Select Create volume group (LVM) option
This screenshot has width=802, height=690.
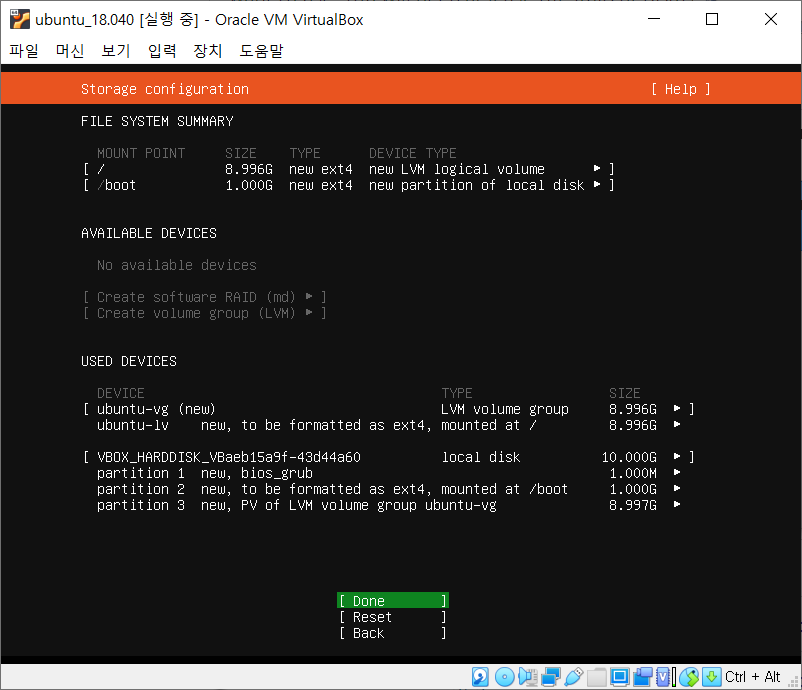click(205, 313)
